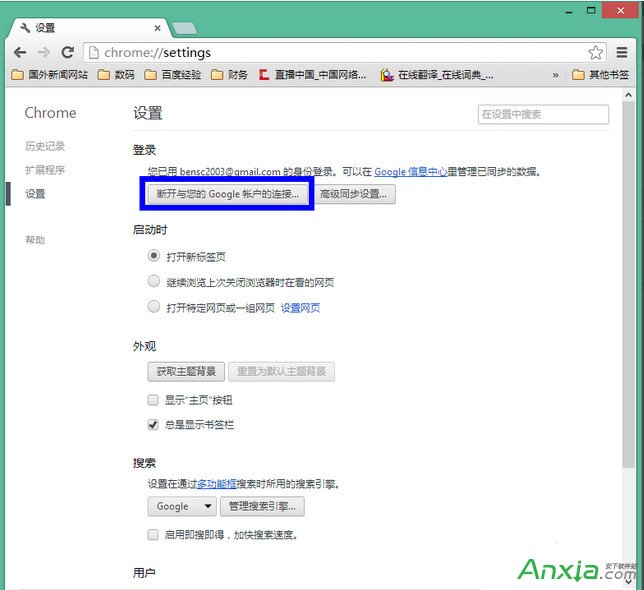Open 帮助 in the sidebar
Viewport: 644px width, 590px height.
(x=35, y=240)
